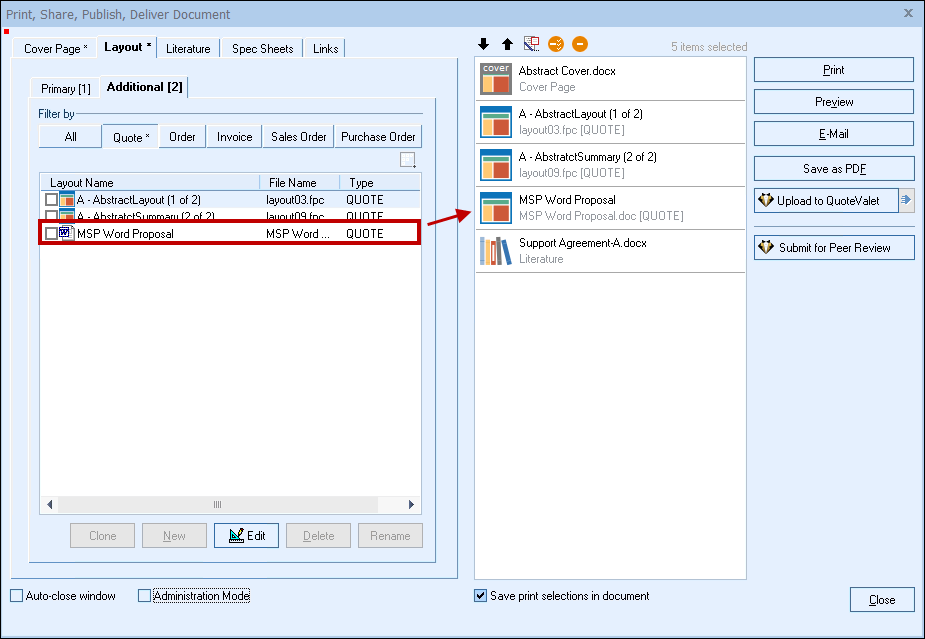The image size is (925, 639).
Task: Open the Primary [1] sub-tab
Action: [66, 89]
